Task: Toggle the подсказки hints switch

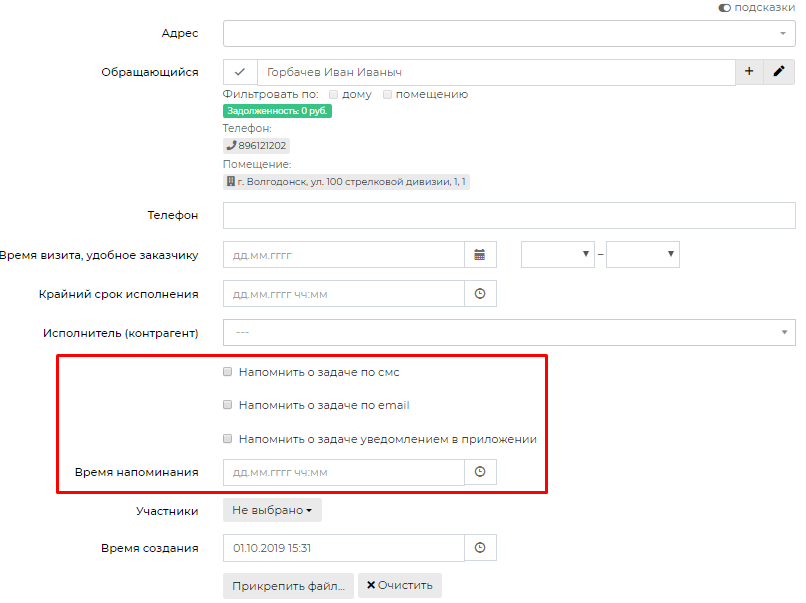Action: (724, 8)
